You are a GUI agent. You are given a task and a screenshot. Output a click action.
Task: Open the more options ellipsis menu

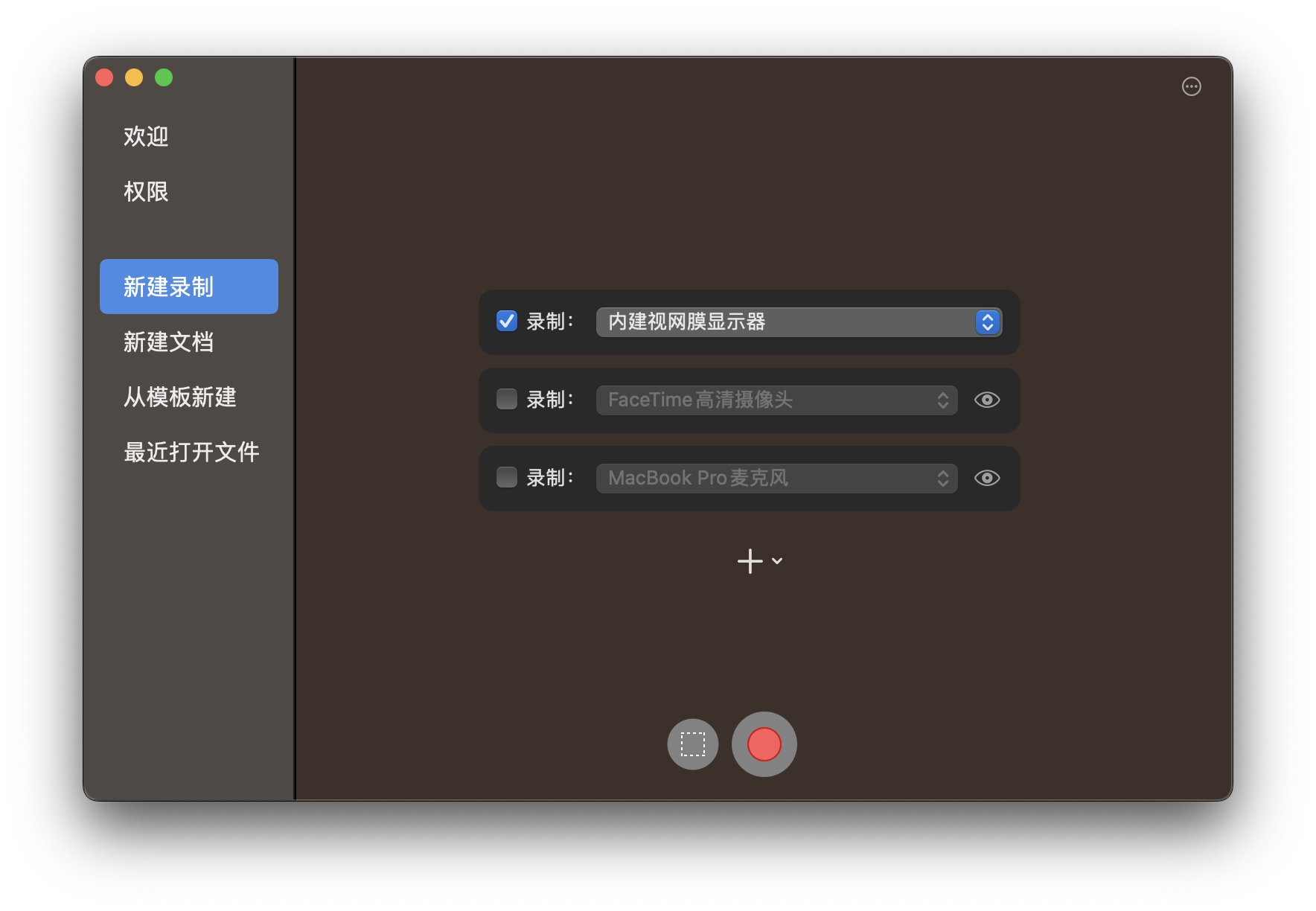click(x=1191, y=87)
